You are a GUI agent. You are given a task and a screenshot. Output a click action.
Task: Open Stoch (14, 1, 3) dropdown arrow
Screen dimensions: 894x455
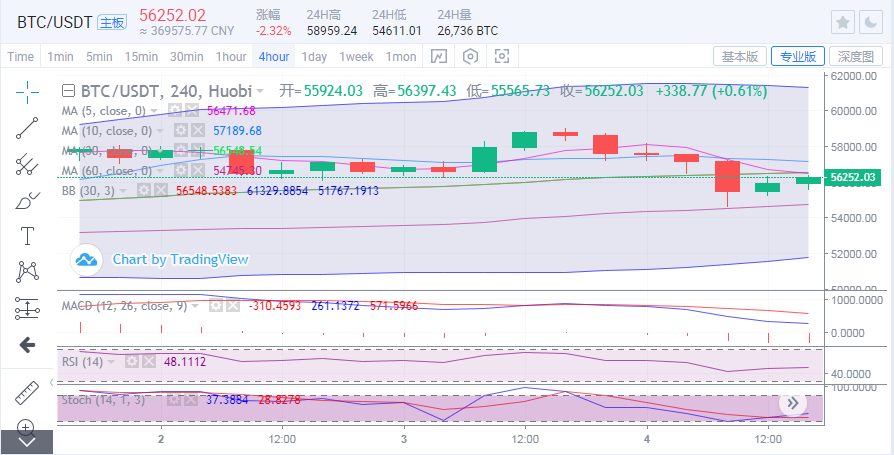154,400
